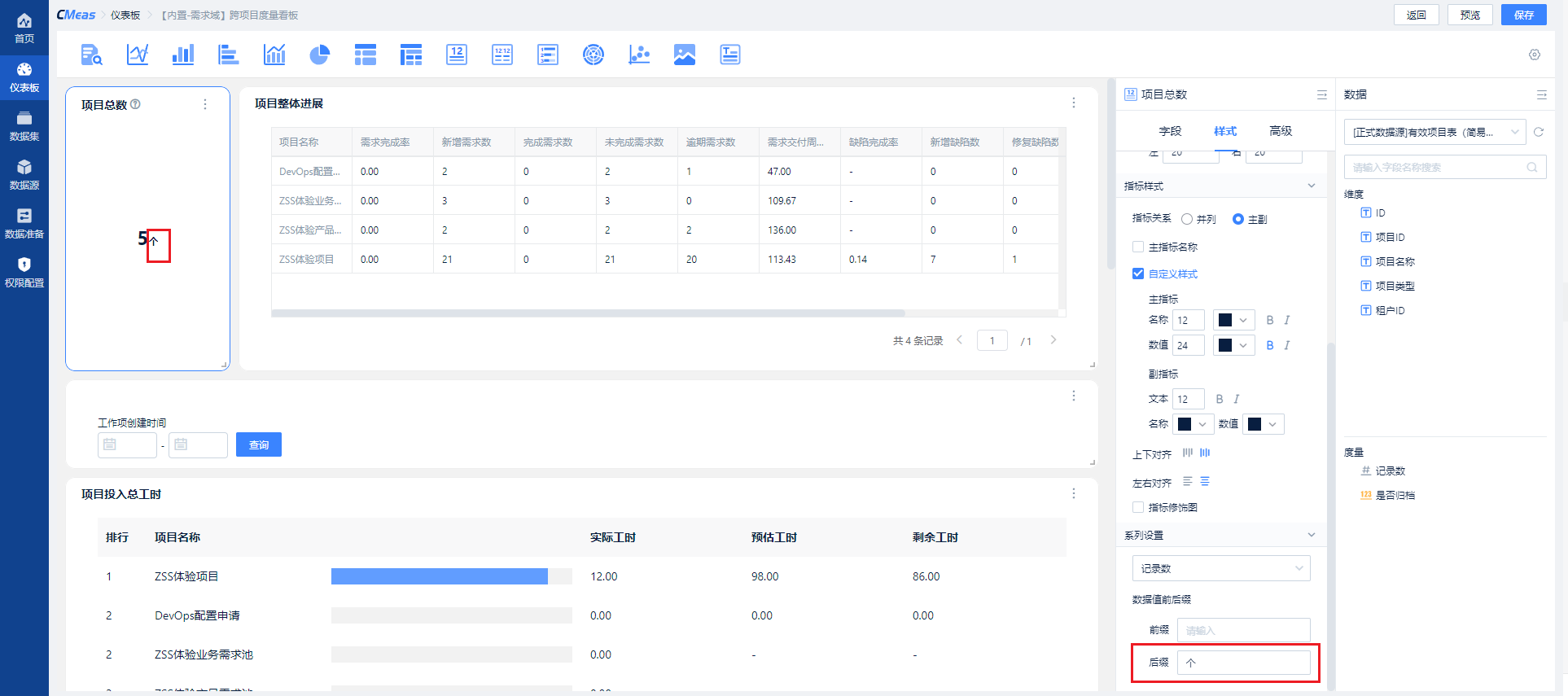This screenshot has height=696, width=1568.
Task: Insert a pie chart component
Action: click(x=320, y=55)
